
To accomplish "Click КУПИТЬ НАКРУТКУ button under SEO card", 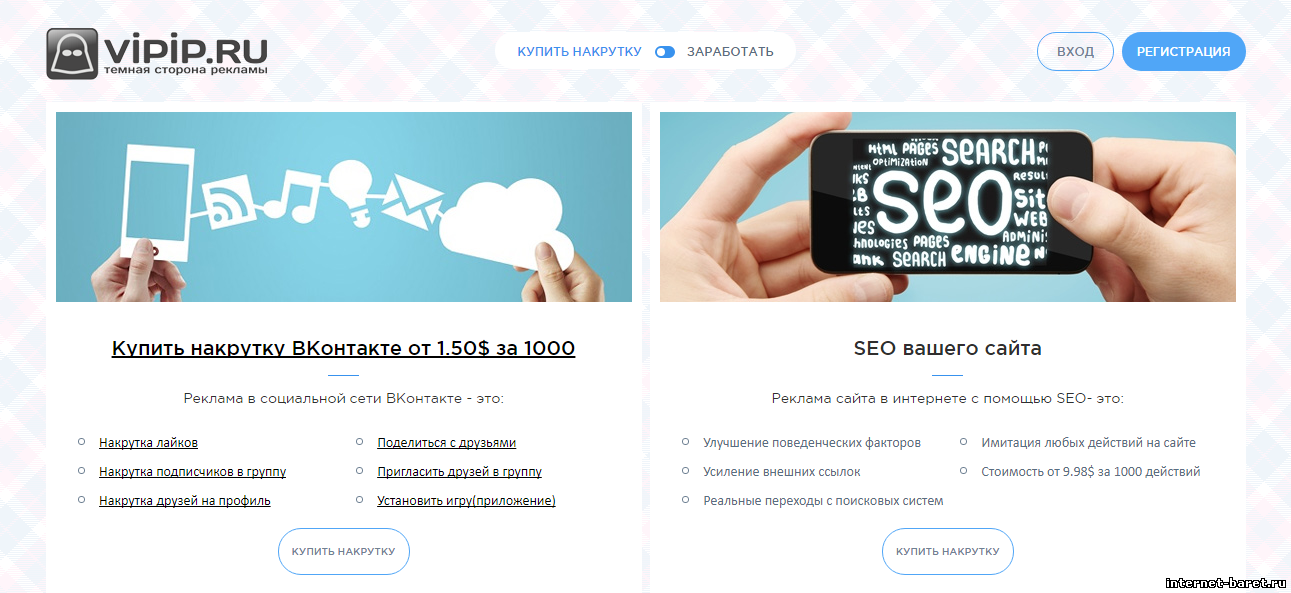I will point(948,551).
